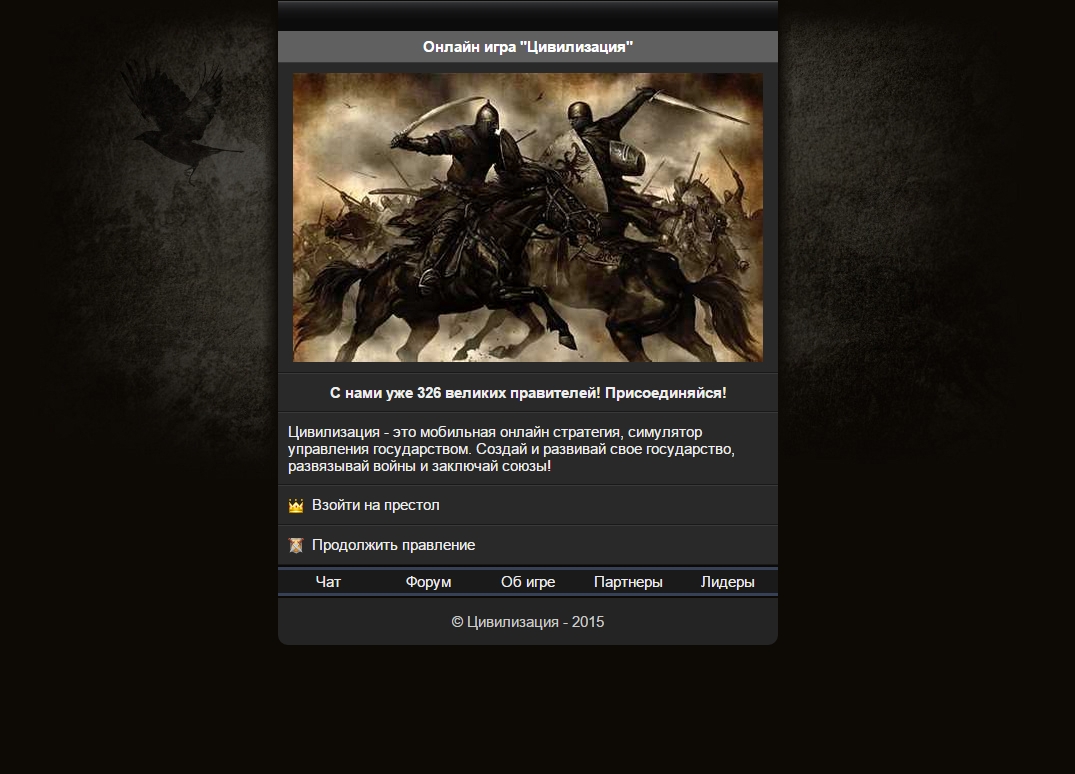
Task: Open the Взойти на престол link
Action: tap(528, 505)
